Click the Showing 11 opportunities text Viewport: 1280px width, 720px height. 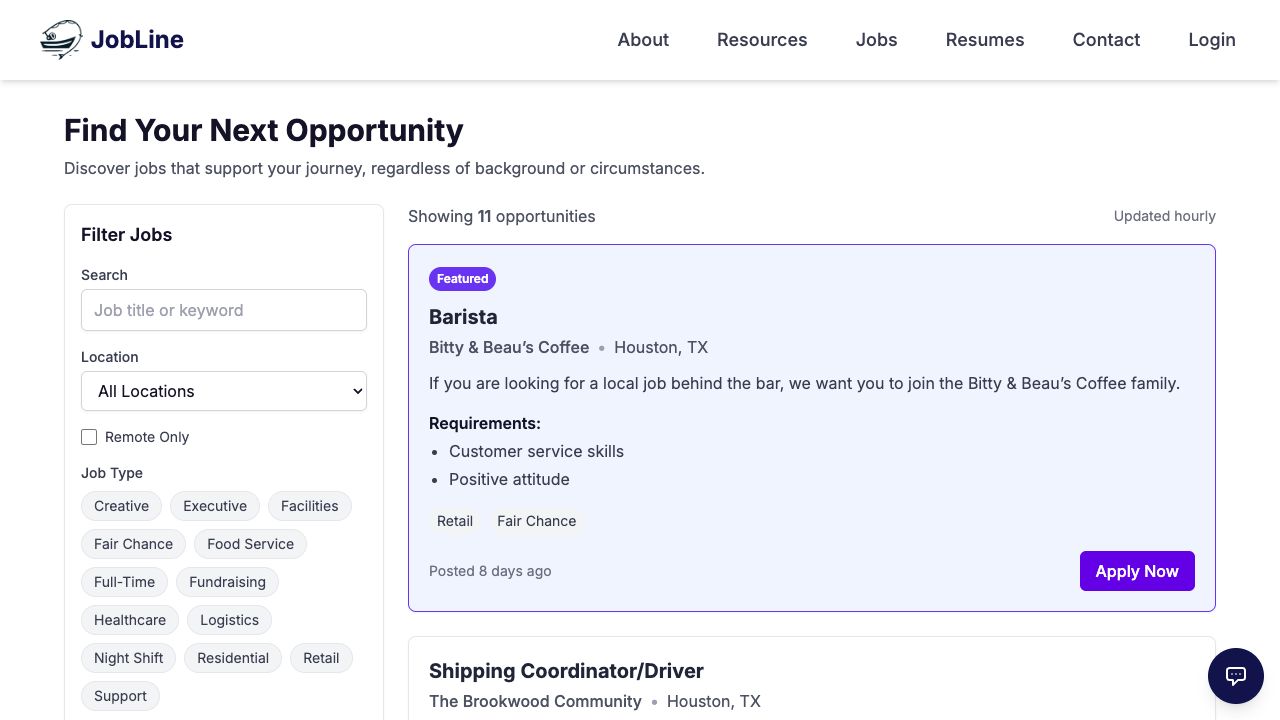(502, 216)
